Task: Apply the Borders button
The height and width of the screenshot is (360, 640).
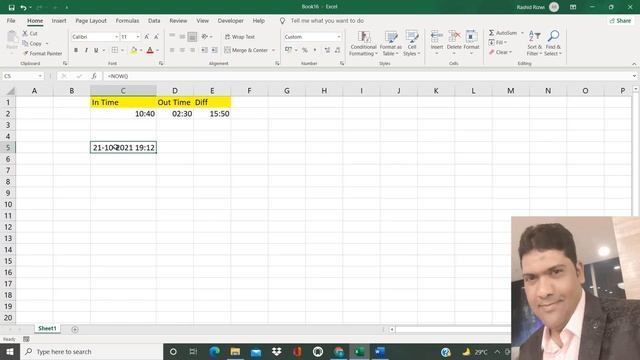Action: point(115,50)
